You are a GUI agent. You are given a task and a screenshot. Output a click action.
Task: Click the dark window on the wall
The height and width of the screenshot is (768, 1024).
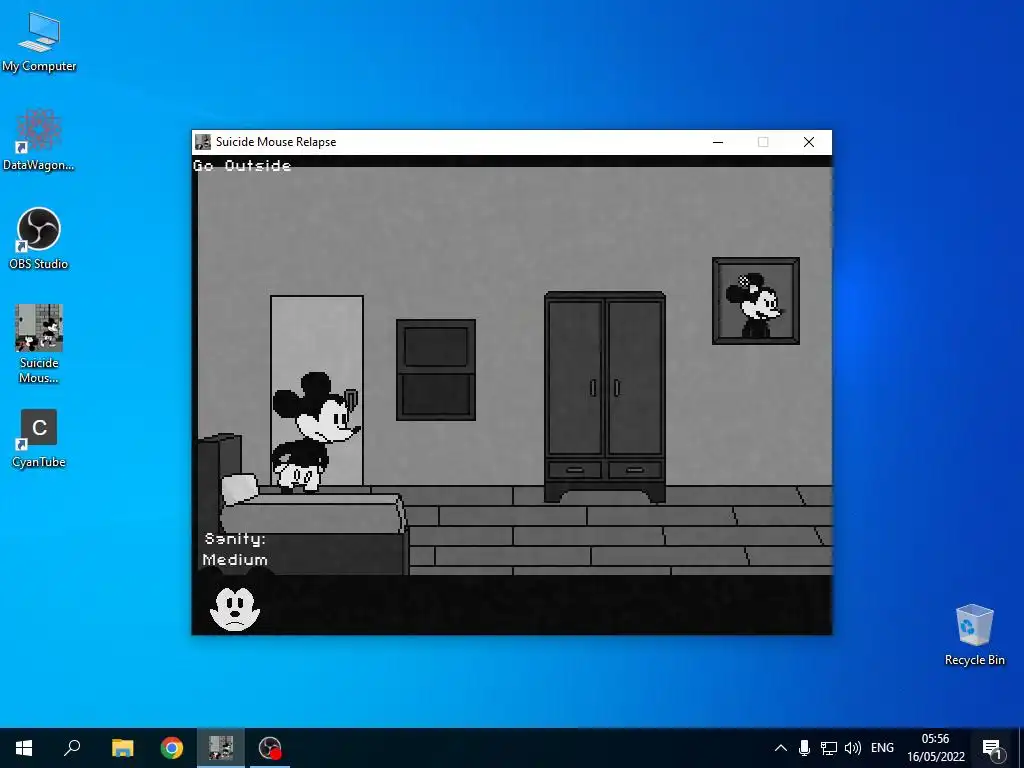(x=436, y=370)
